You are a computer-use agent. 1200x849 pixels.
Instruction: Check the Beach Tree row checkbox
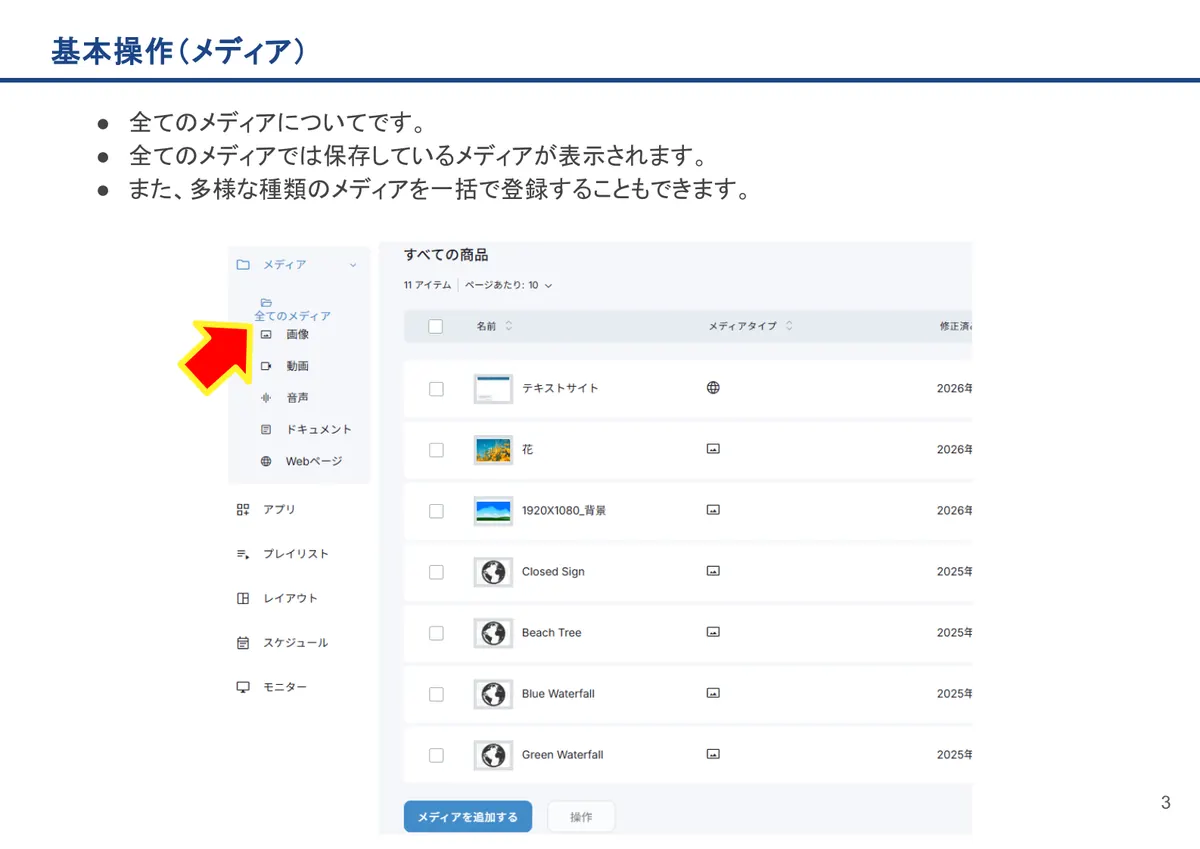pos(436,633)
